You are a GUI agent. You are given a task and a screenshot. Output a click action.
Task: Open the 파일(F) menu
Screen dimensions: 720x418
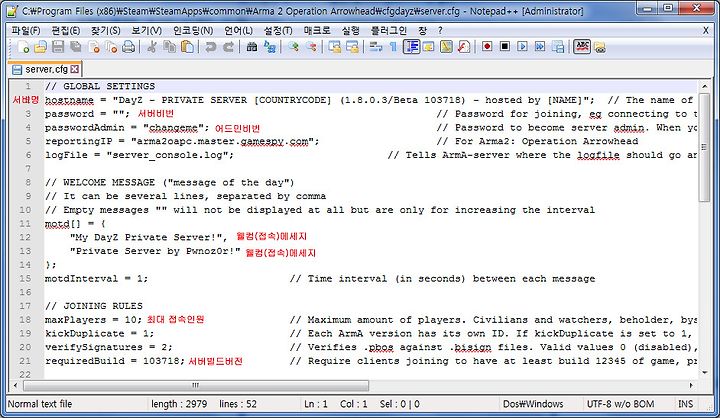[x=26, y=31]
